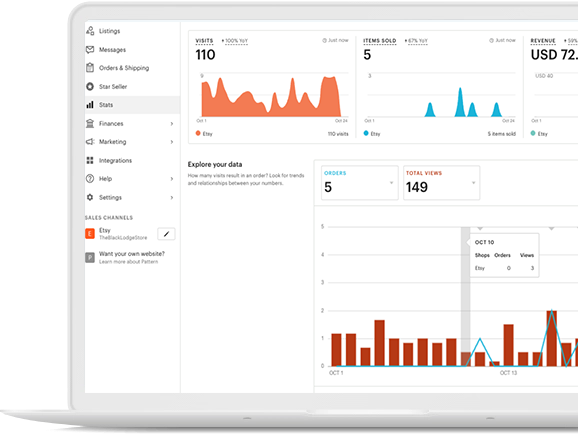Click the 5 items sold text

(502, 134)
